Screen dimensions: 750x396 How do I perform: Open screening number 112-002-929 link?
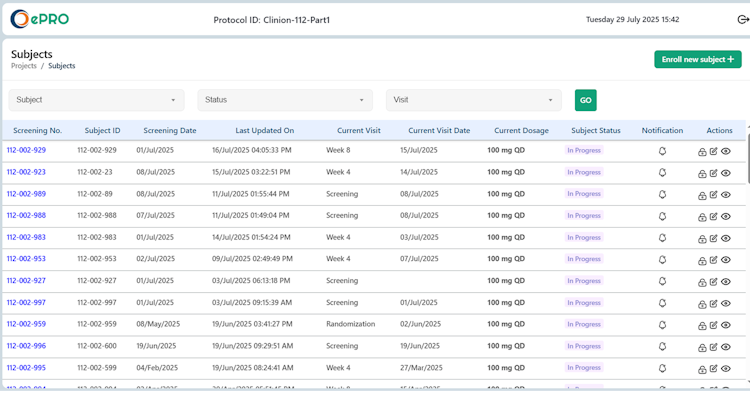pyautogui.click(x=26, y=150)
